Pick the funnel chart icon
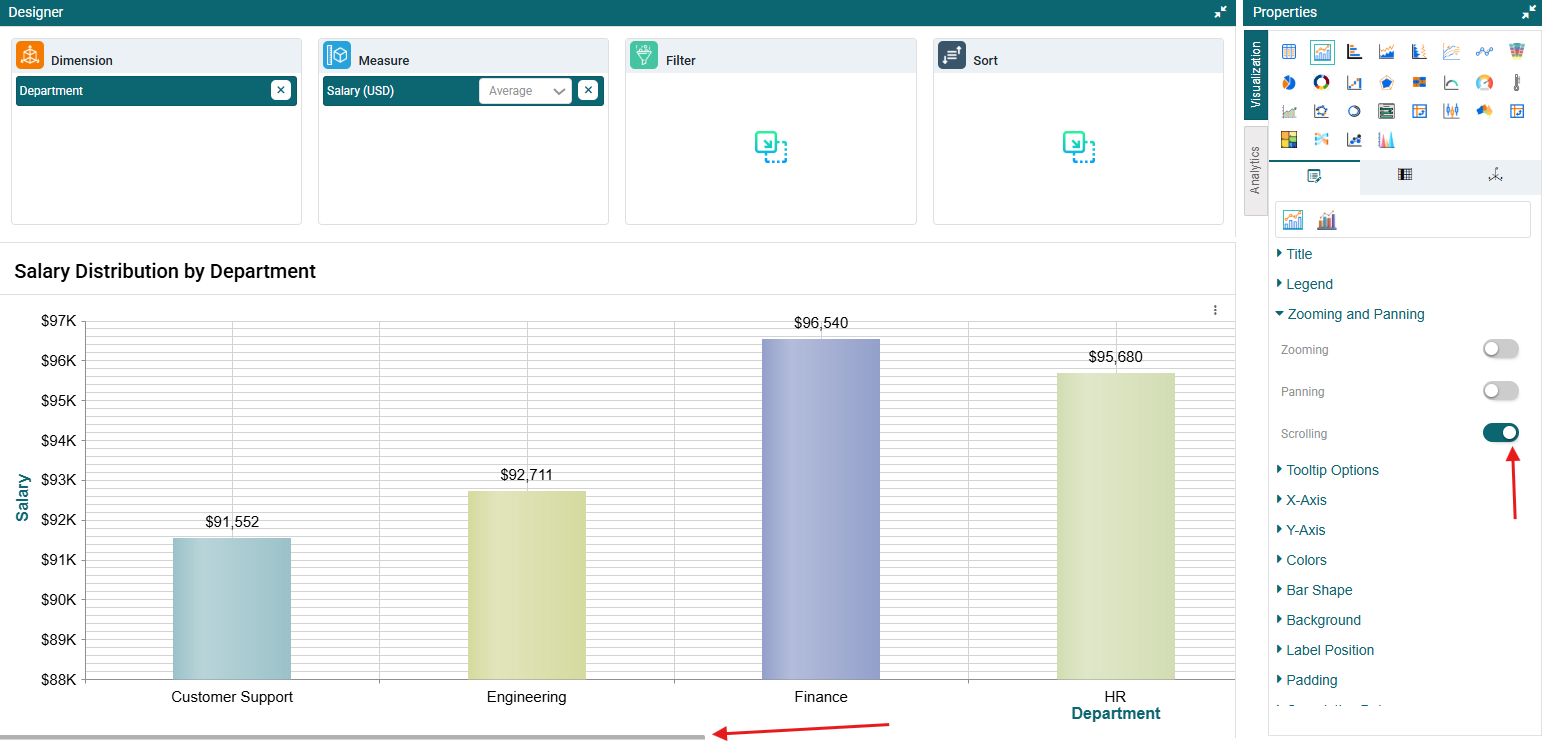The width and height of the screenshot is (1542, 742). (x=1516, y=52)
